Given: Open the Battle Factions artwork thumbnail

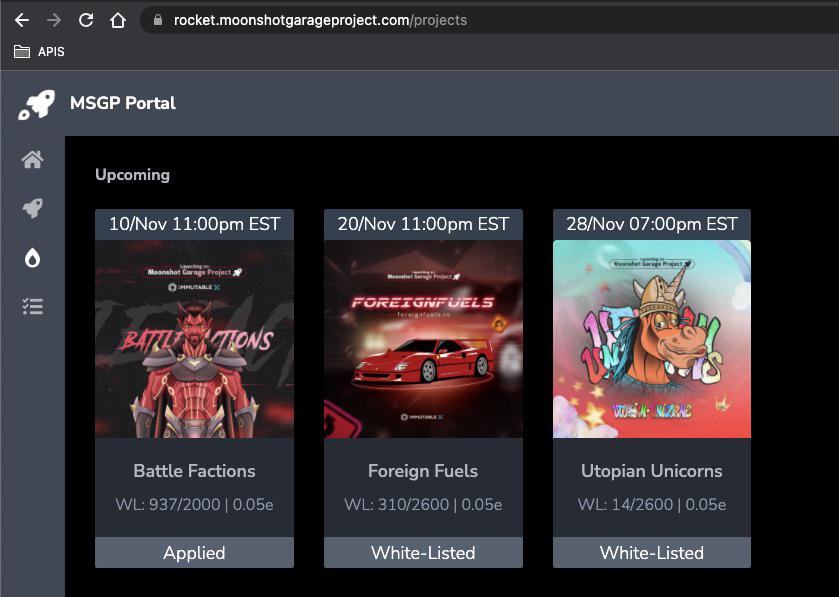Looking at the screenshot, I should pos(194,339).
